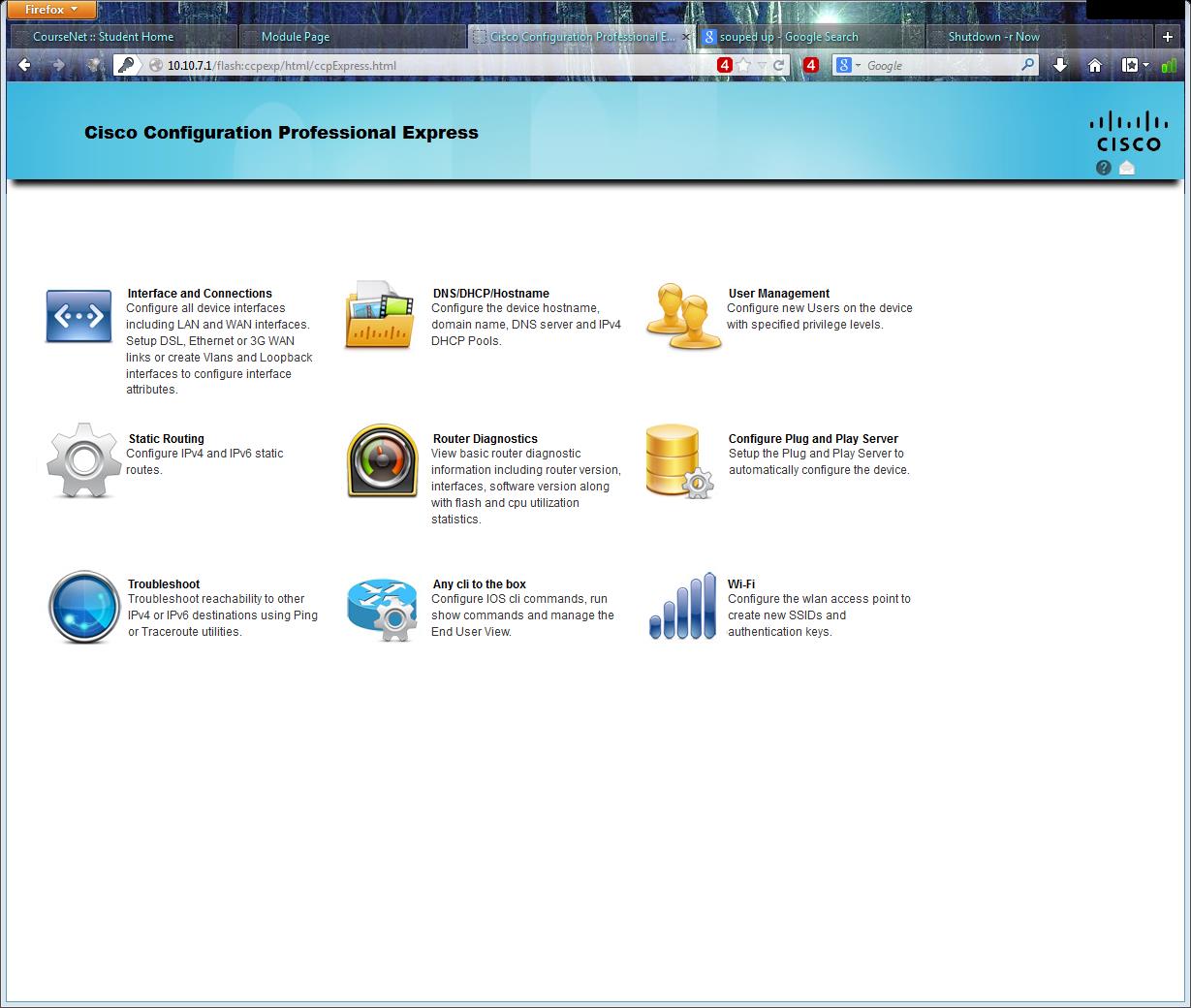Open the Firefox application menu button

(51, 10)
